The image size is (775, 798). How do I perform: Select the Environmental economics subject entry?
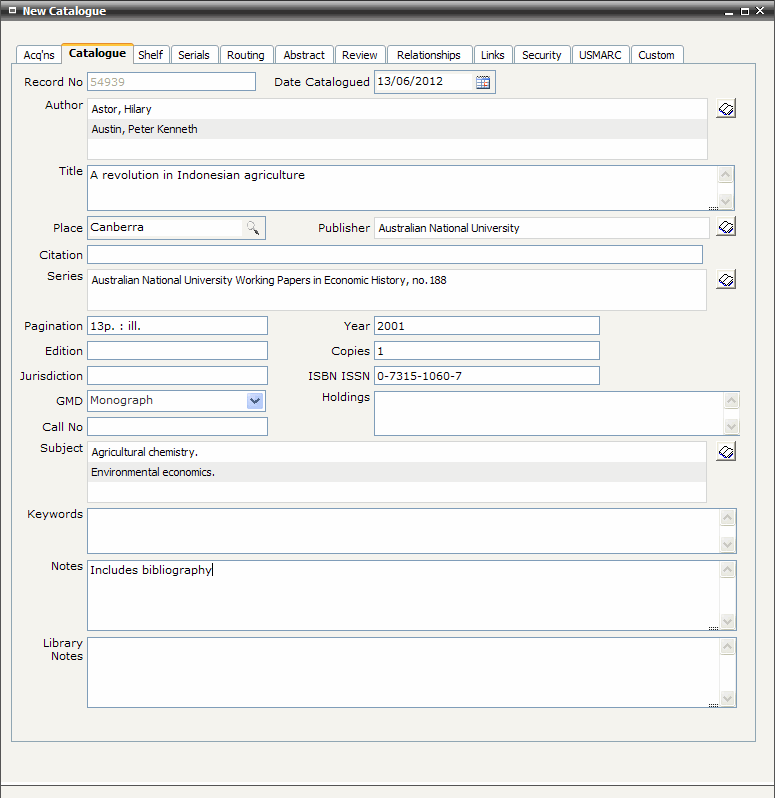tap(153, 472)
